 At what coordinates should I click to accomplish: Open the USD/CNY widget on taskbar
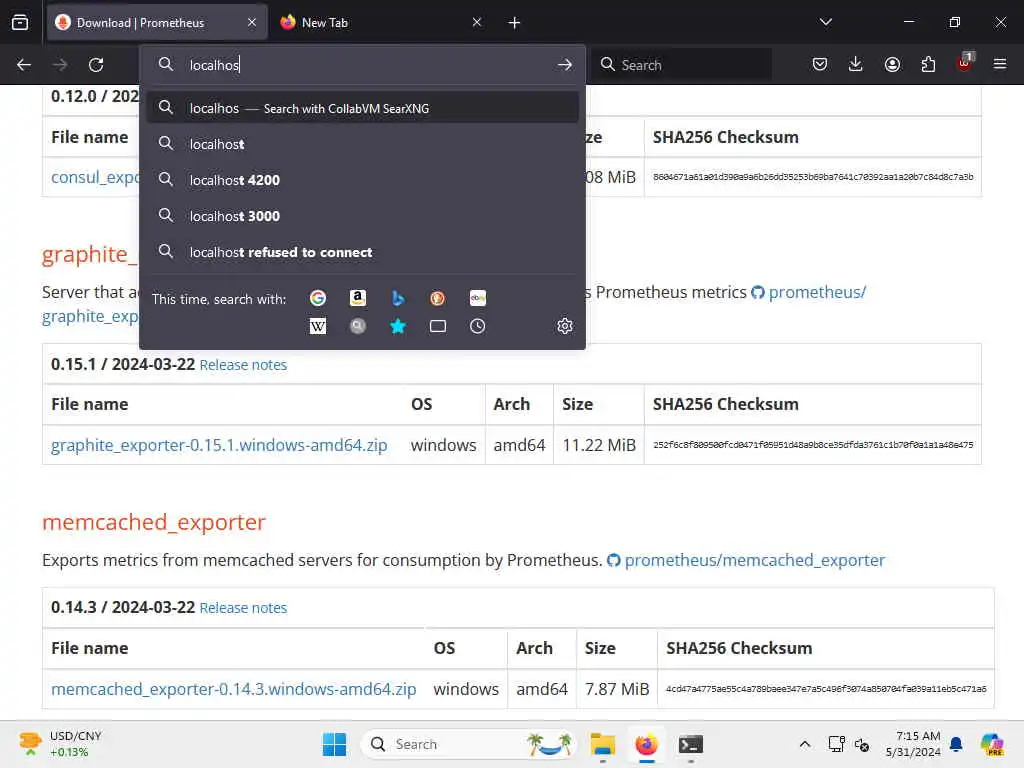pyautogui.click(x=60, y=744)
